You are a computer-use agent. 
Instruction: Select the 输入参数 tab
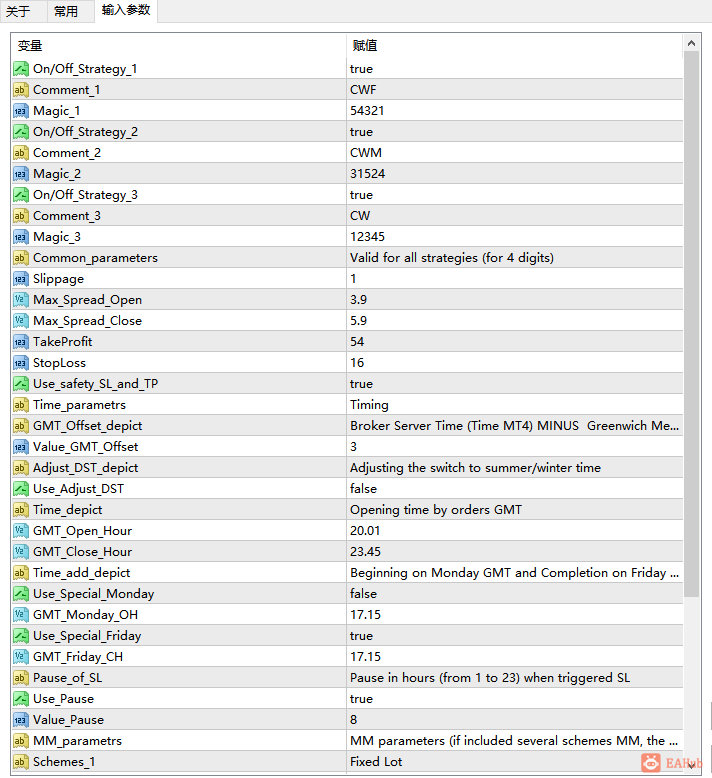point(126,10)
